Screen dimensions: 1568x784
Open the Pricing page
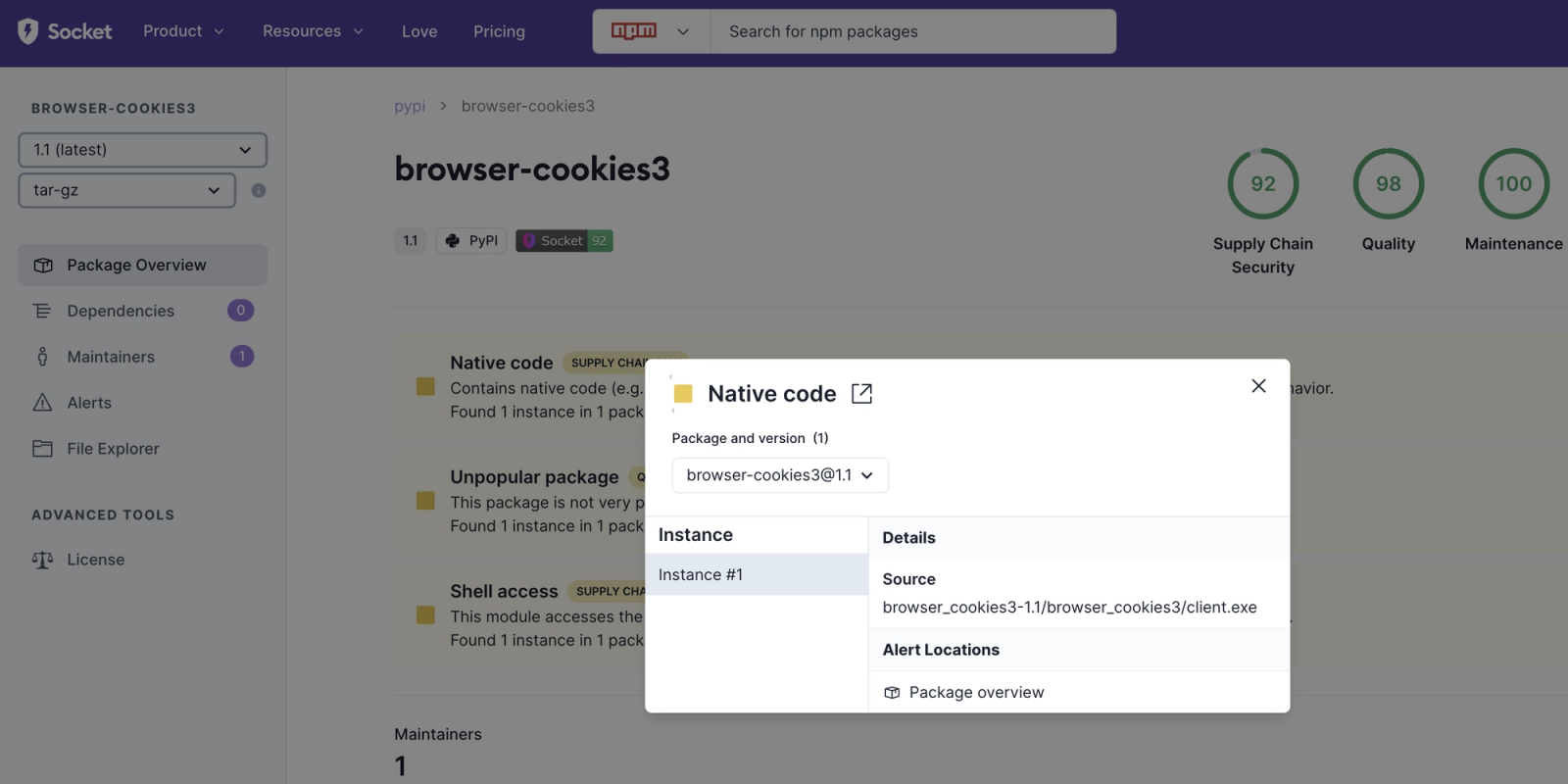[x=499, y=31]
